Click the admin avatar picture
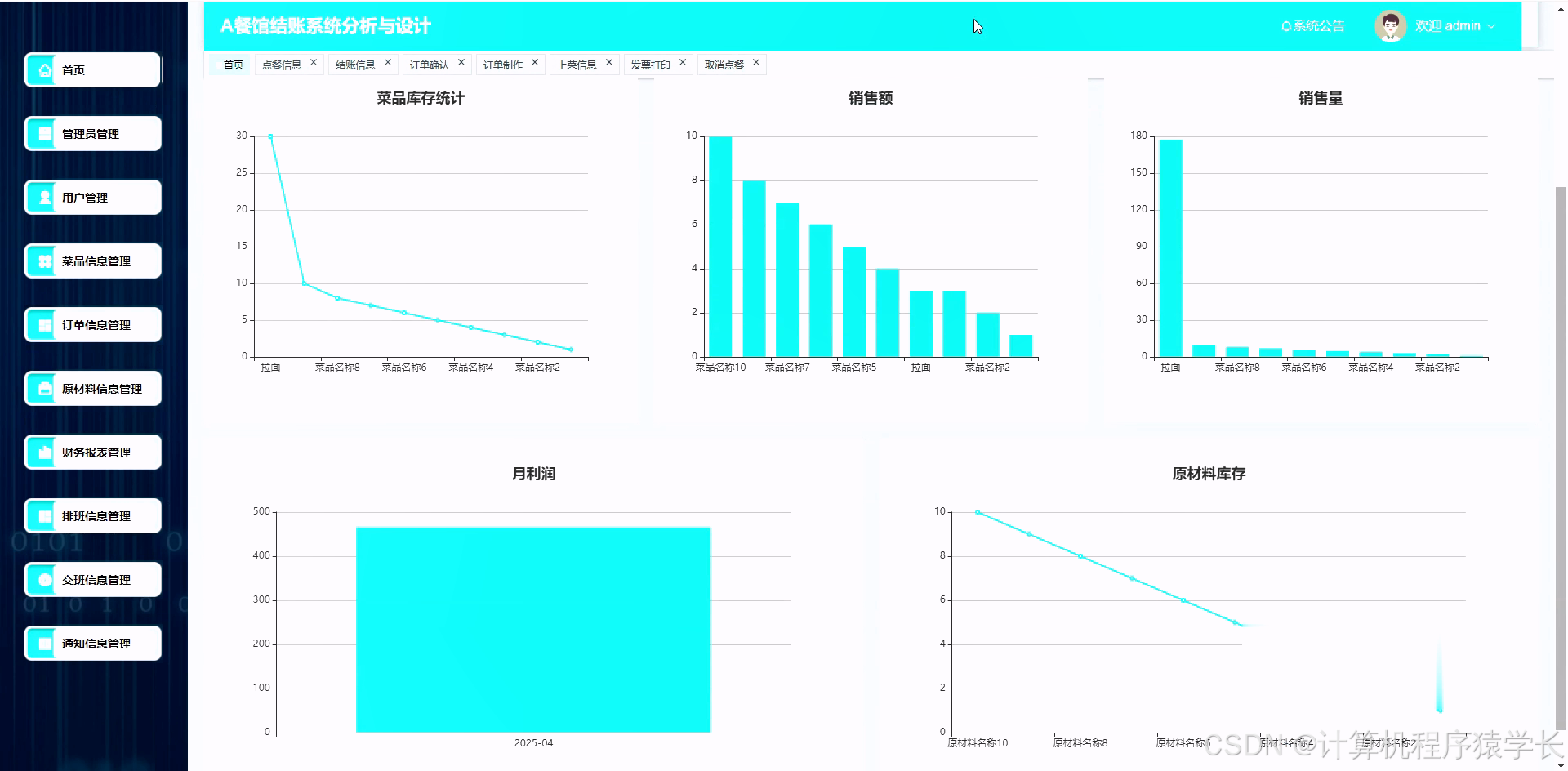 click(x=1389, y=26)
